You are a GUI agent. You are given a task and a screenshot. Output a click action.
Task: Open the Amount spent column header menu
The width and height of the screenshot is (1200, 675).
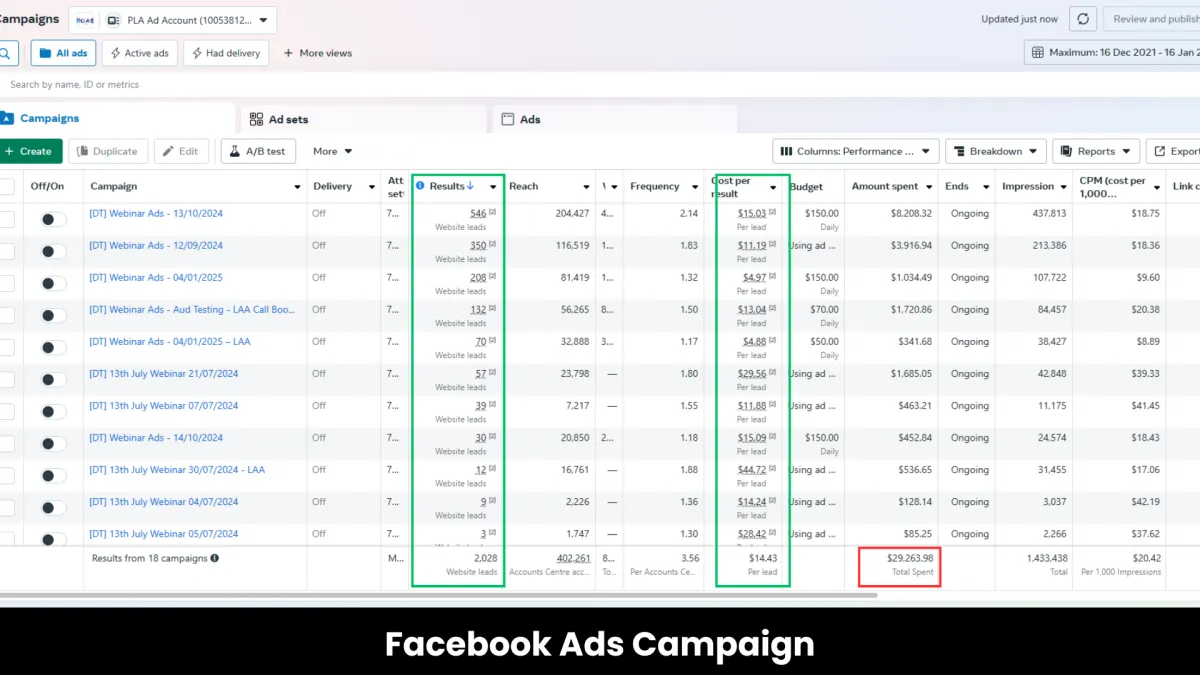tap(929, 187)
